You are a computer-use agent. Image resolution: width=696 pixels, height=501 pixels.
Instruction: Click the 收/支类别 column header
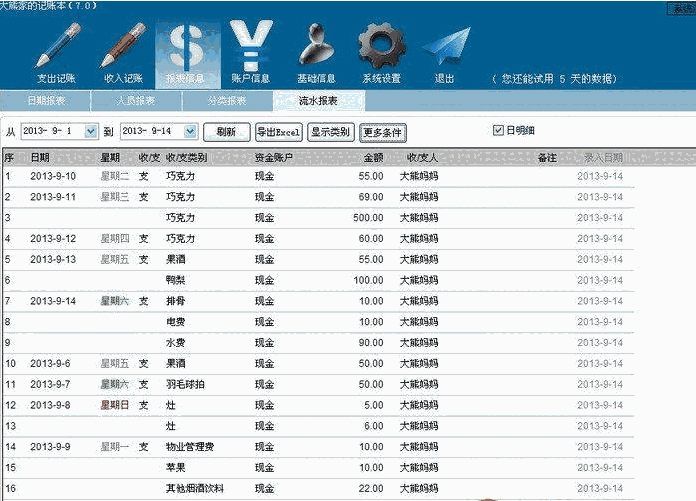pos(186,158)
